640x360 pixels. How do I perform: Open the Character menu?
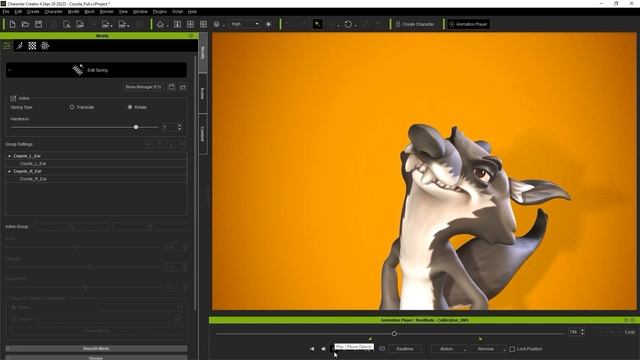pos(53,12)
